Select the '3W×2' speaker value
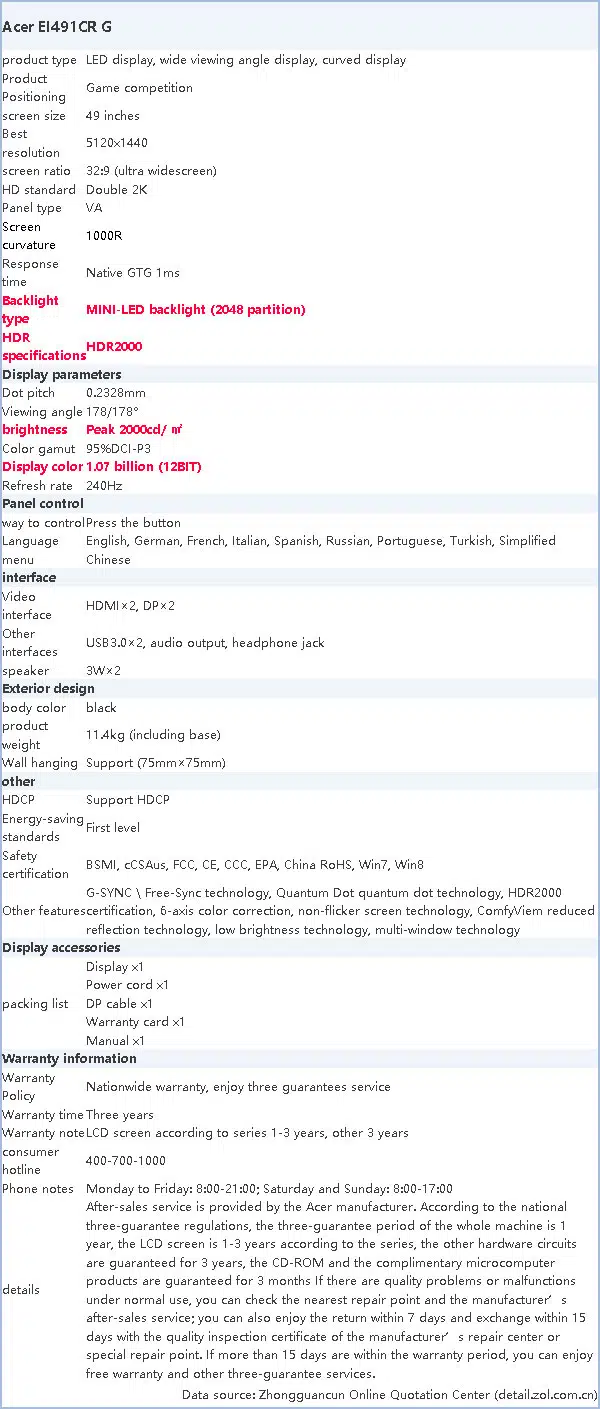Viewport: 600px width, 1409px height. pyautogui.click(x=102, y=671)
